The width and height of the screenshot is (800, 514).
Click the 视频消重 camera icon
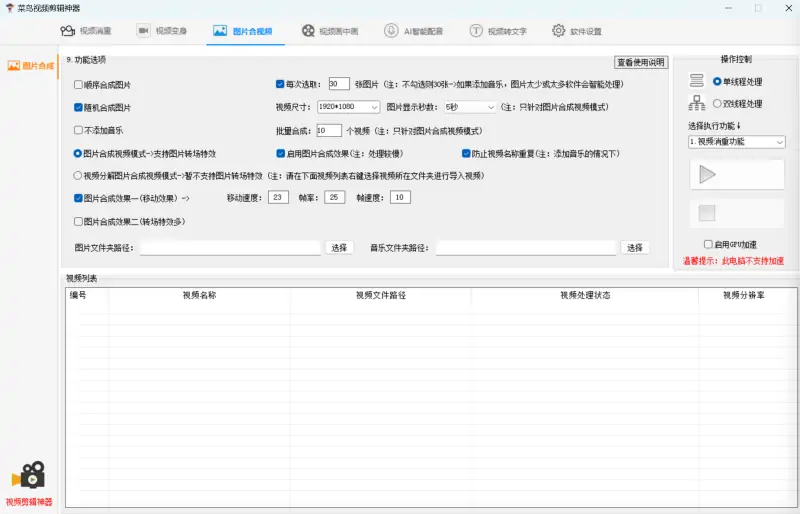pos(66,31)
